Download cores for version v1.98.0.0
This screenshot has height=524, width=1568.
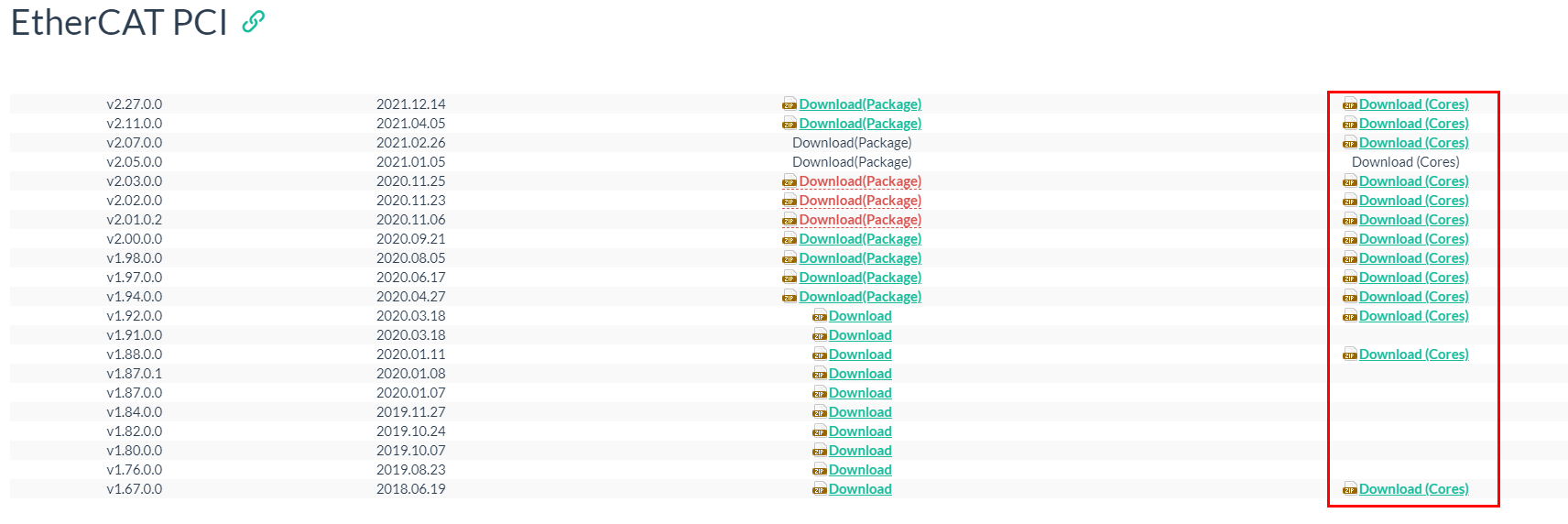click(x=1413, y=258)
